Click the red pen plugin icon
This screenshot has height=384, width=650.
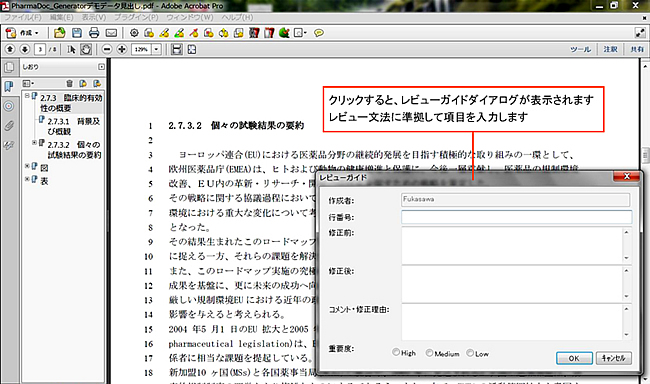[194, 33]
